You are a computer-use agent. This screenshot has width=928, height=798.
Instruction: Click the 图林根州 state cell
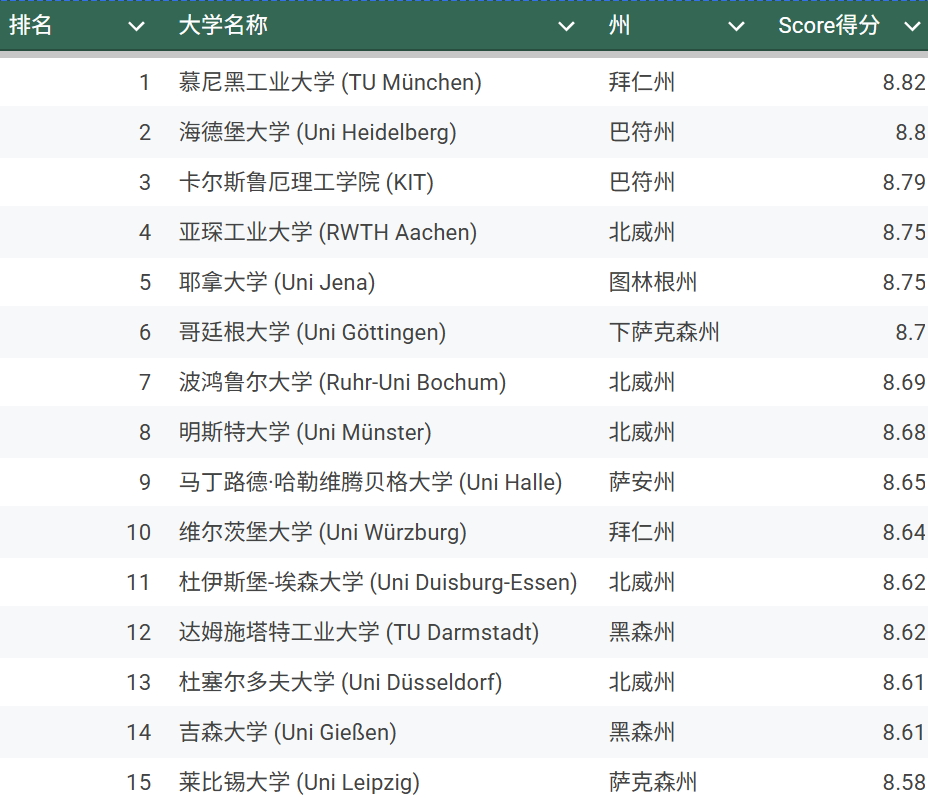tap(653, 282)
